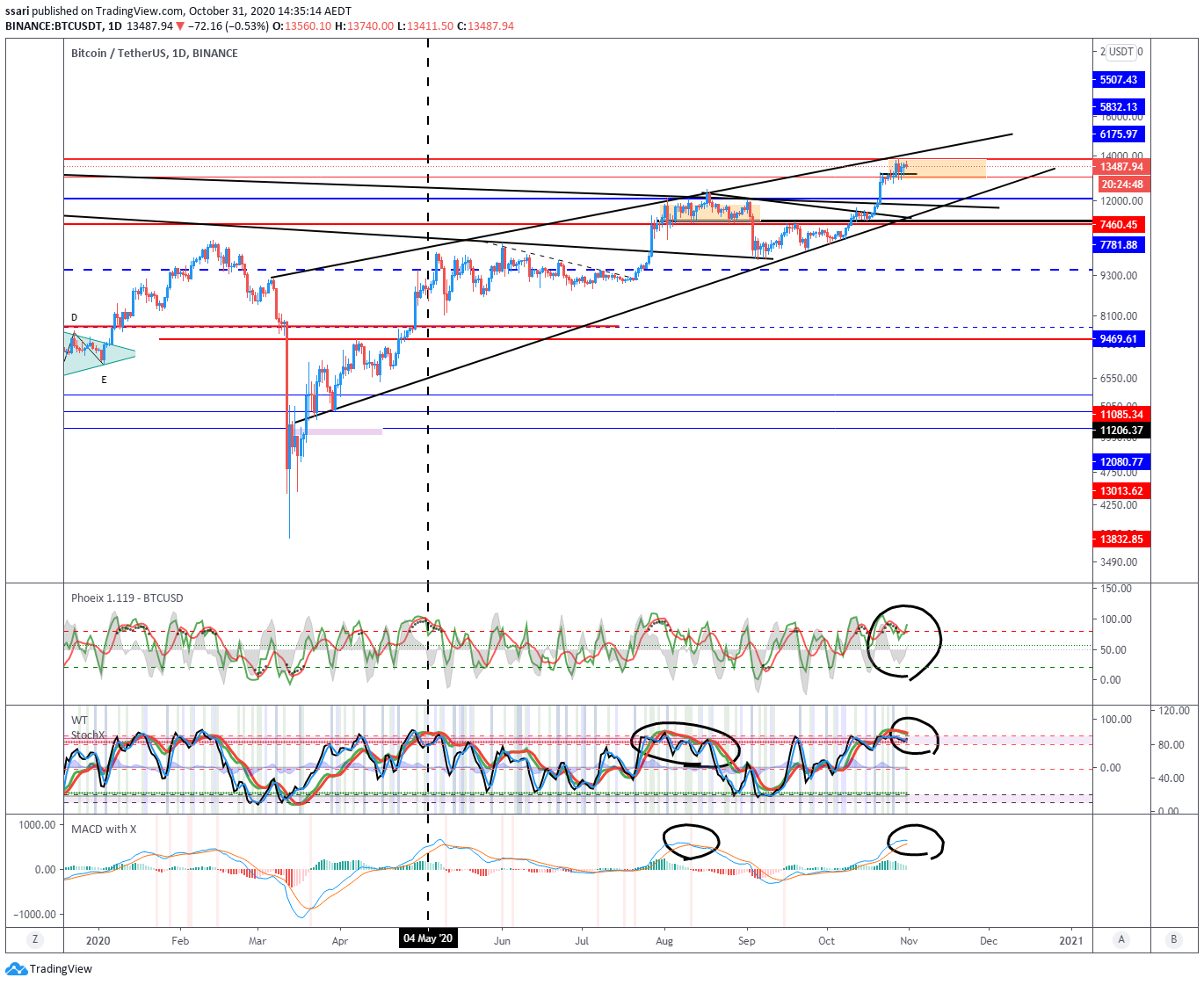Screen dimensions: 1204x985
Task: Click the current price label 13487.94
Action: click(x=1121, y=167)
